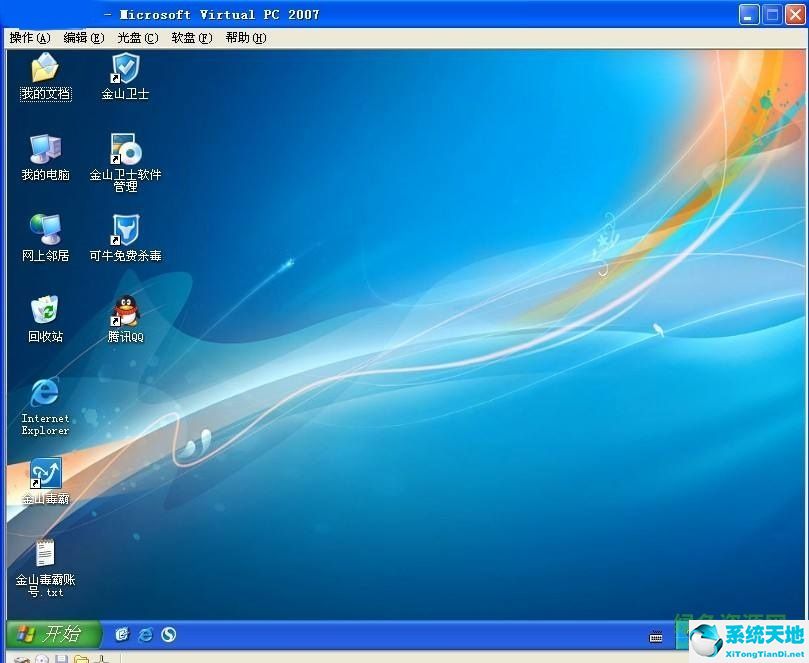Screen dimensions: 809x663
Task: Click the 金山毒霸账号.txt label text
Action: click(45, 586)
